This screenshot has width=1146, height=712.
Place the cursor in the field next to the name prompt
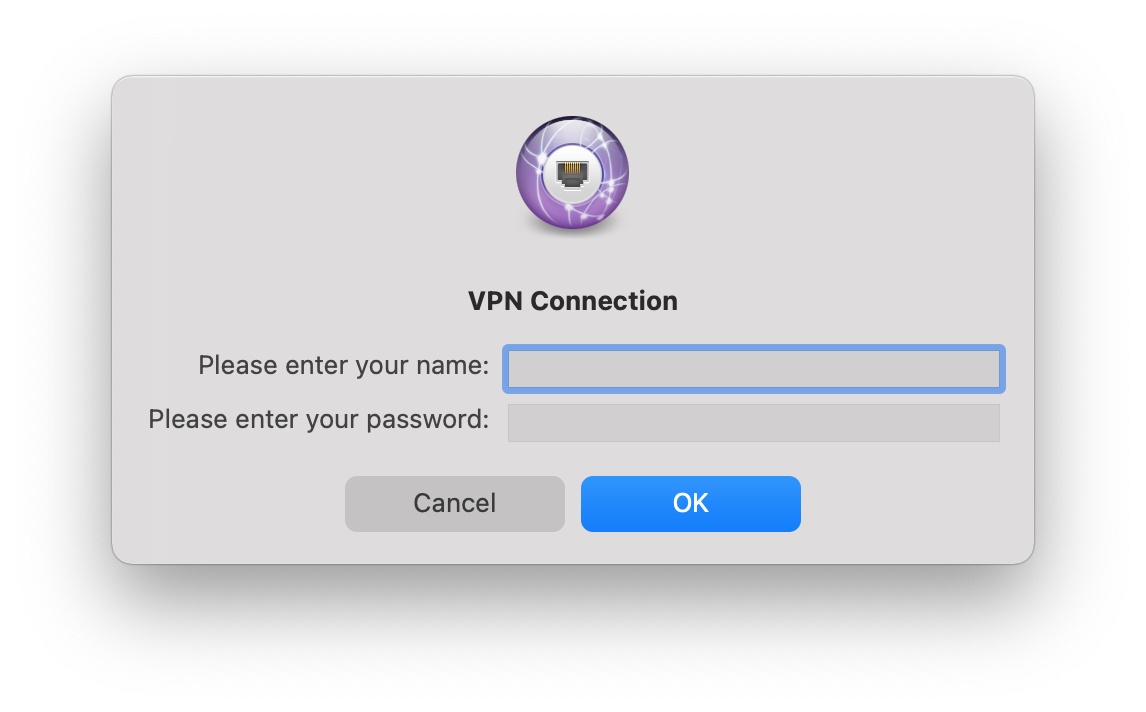tap(754, 368)
